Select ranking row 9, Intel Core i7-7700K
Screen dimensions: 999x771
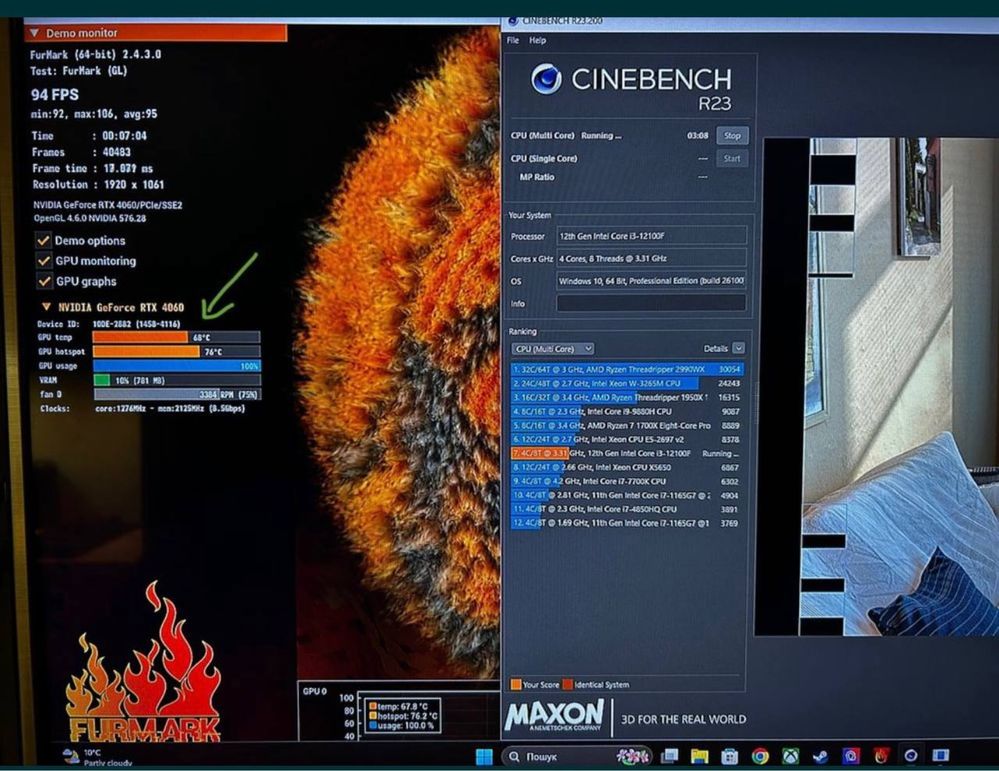627,482
